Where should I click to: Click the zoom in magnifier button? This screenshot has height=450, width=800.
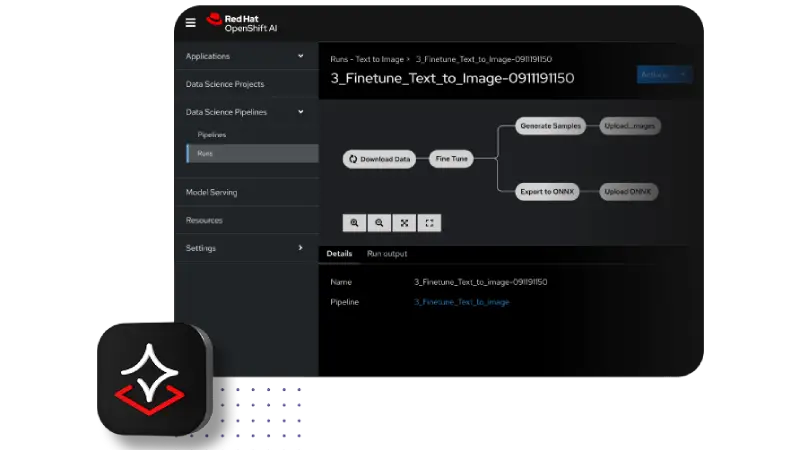(354, 223)
